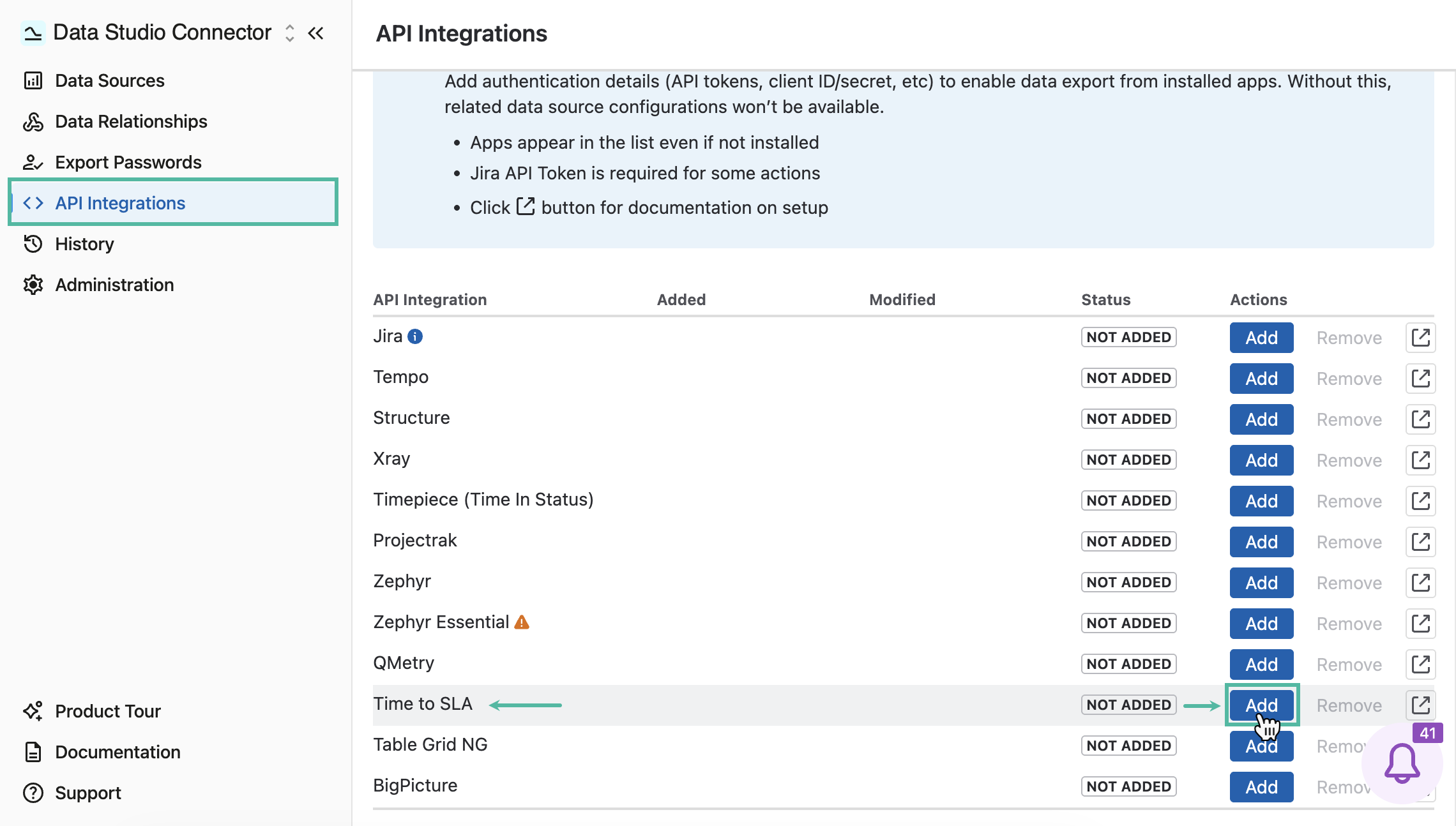Click the Data Relationships webhook icon
The width and height of the screenshot is (1456, 826).
(x=33, y=121)
